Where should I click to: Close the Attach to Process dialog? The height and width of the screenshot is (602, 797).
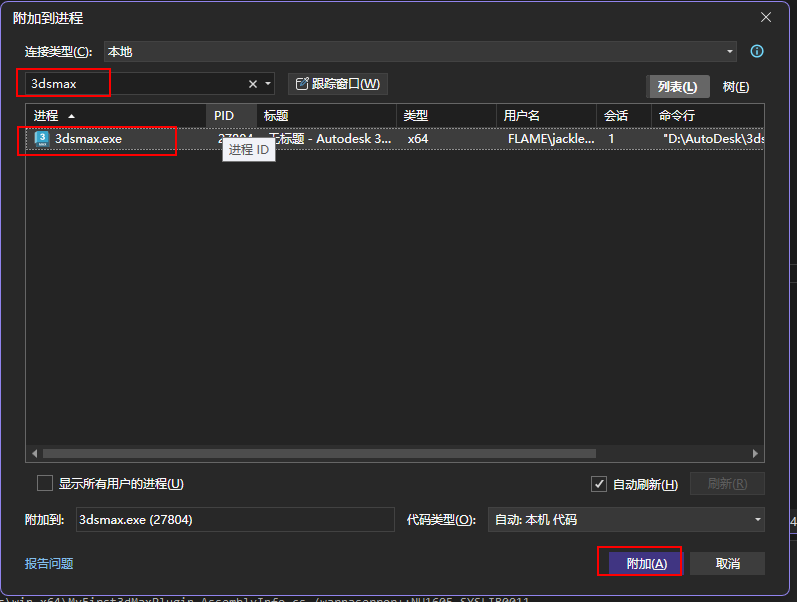coord(766,17)
